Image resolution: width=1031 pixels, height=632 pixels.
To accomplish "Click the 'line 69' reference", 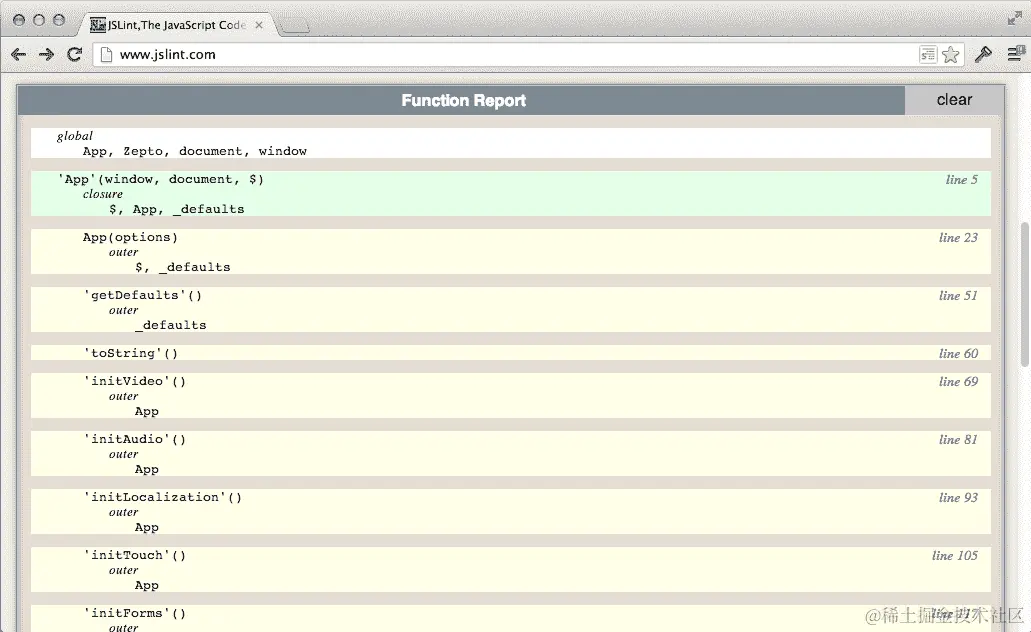I will point(958,381).
